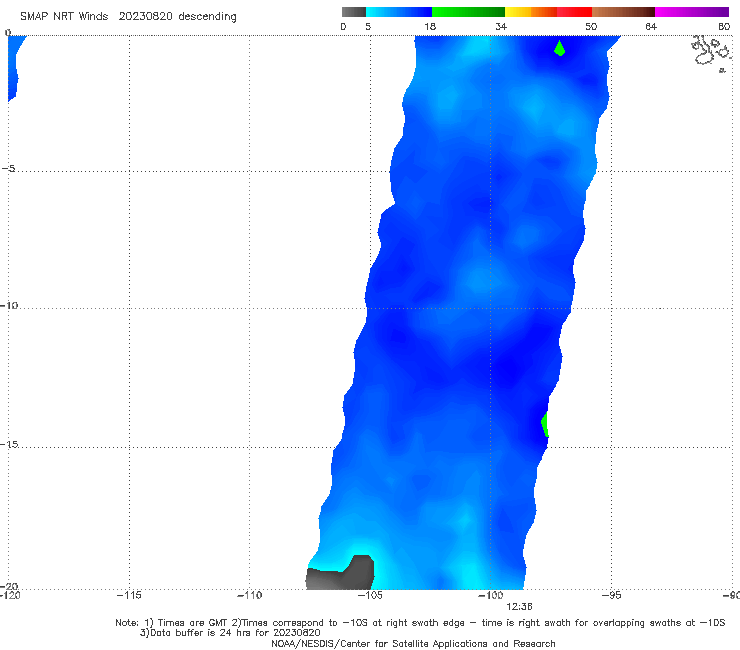Click the "5" label under the color bar
The width and height of the screenshot is (740, 650).
[x=368, y=26]
